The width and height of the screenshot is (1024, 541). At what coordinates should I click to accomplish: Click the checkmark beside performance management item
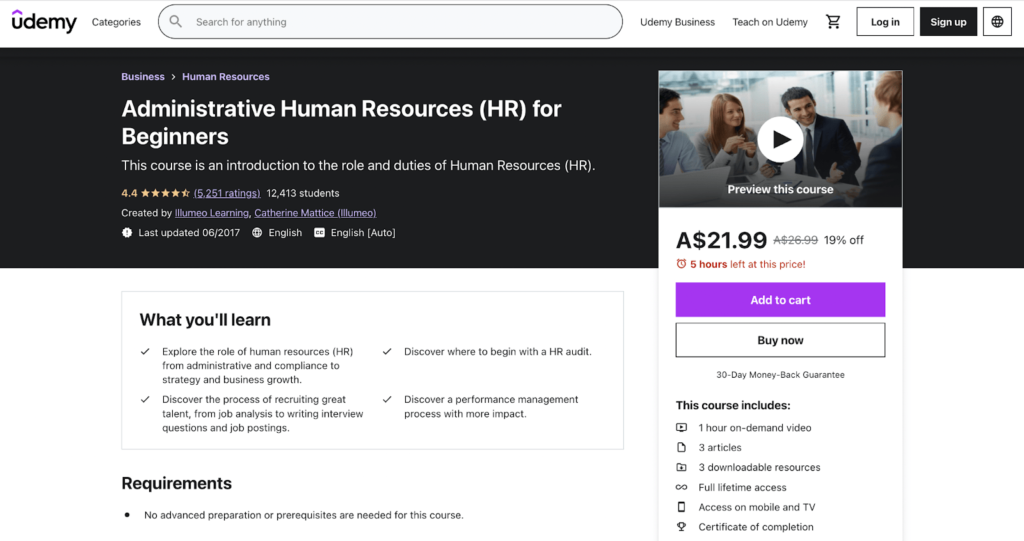coord(387,399)
